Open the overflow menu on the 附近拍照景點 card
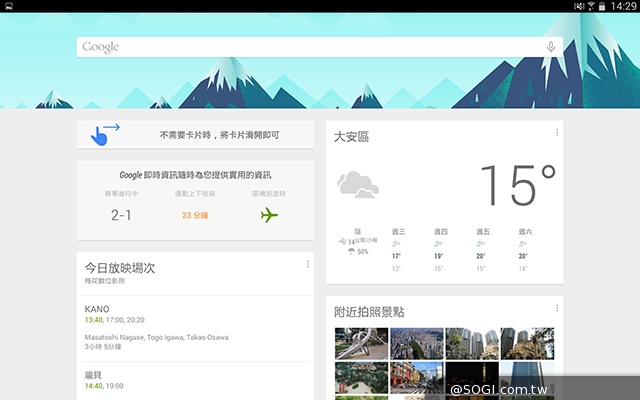 tap(557, 308)
